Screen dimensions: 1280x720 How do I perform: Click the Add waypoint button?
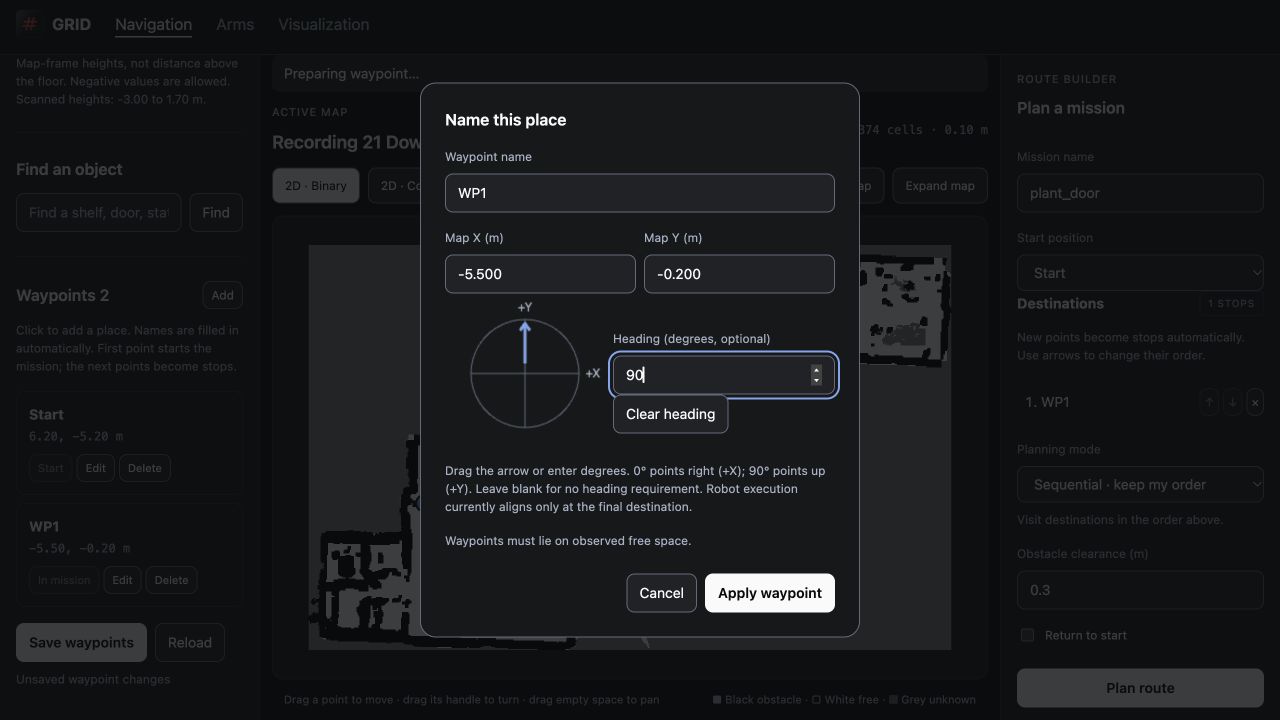(x=223, y=295)
